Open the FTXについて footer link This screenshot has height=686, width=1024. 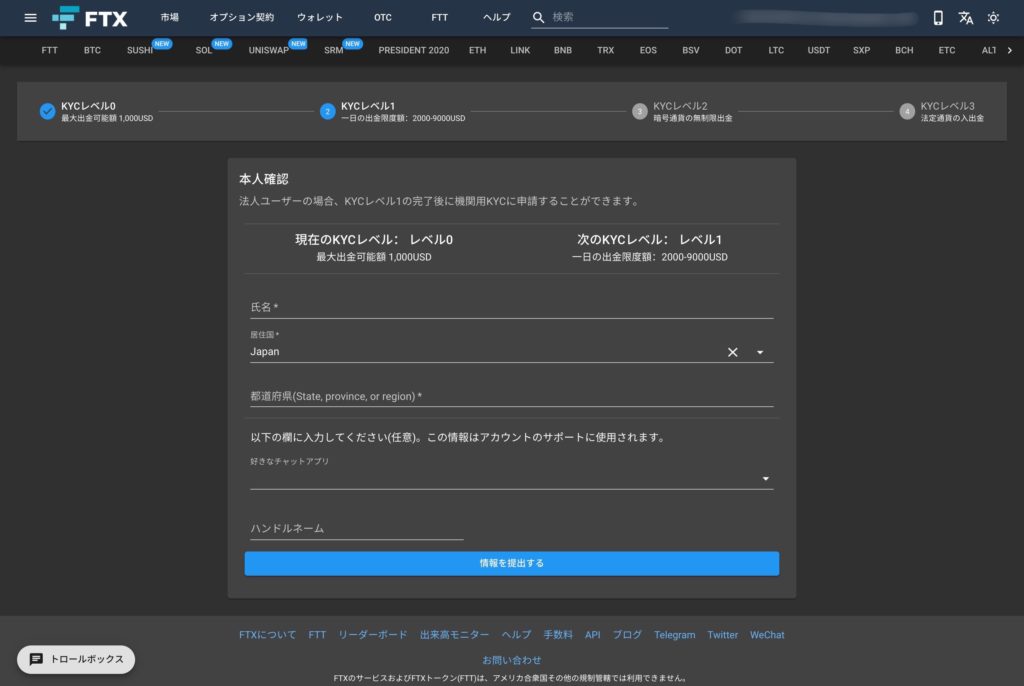pyautogui.click(x=267, y=635)
